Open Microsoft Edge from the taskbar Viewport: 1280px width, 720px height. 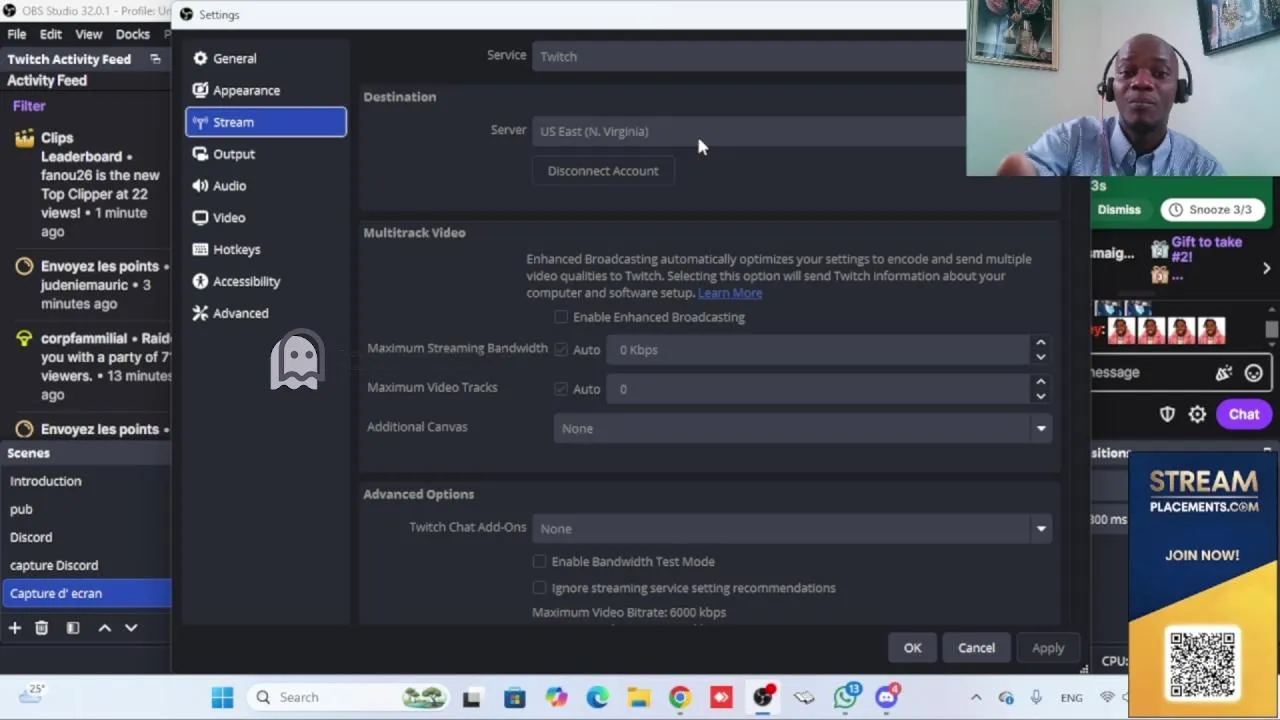click(x=597, y=697)
